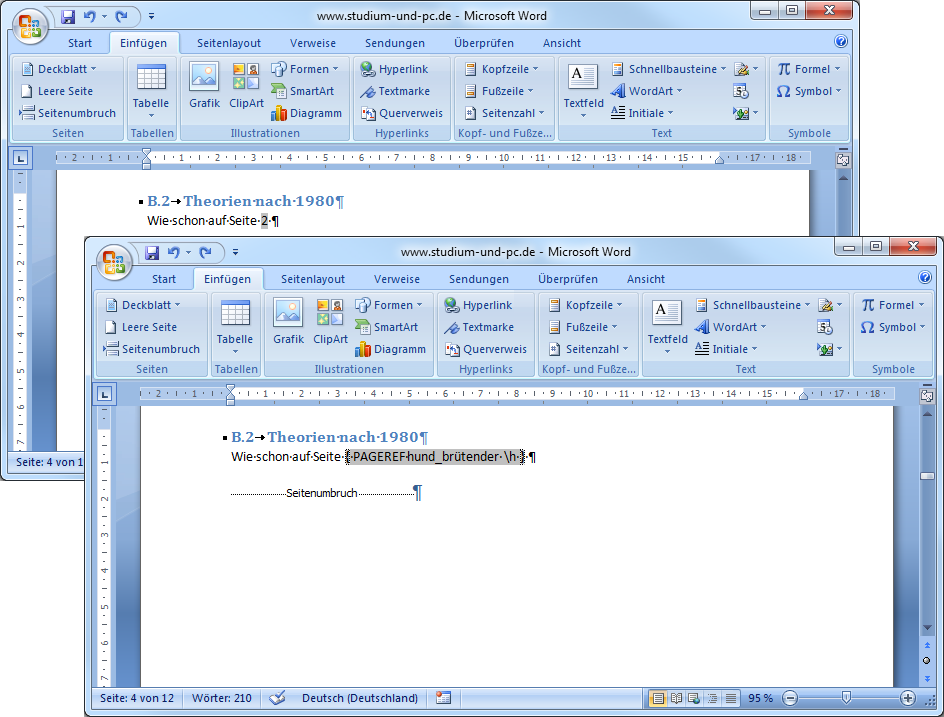The height and width of the screenshot is (717, 944).
Task: Add Textmarke bookmark in front window
Action: click(479, 327)
